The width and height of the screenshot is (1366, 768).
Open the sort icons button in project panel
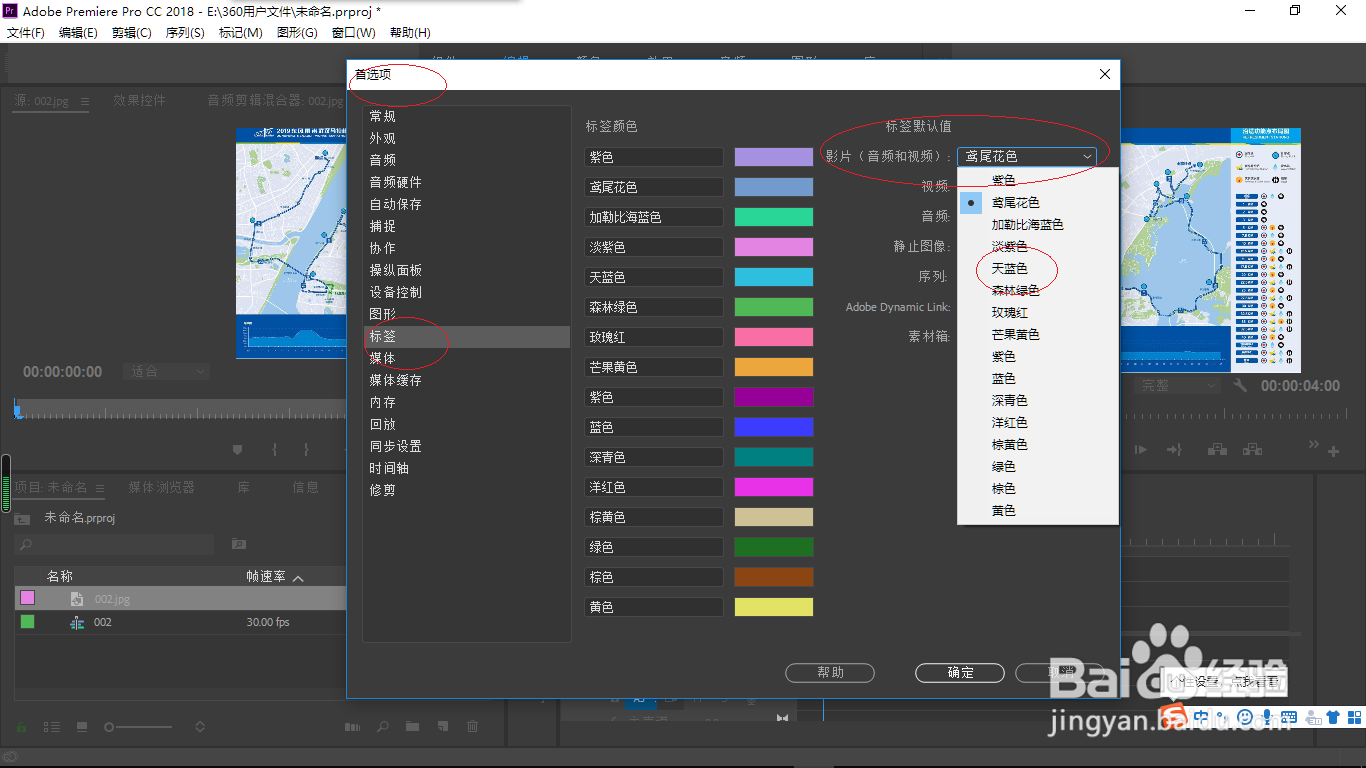(200, 727)
